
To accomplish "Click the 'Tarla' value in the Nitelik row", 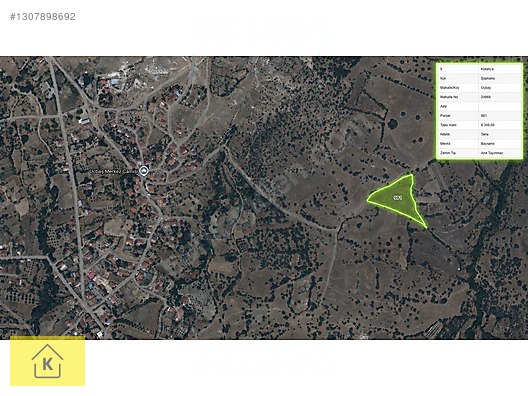I will tap(485, 134).
